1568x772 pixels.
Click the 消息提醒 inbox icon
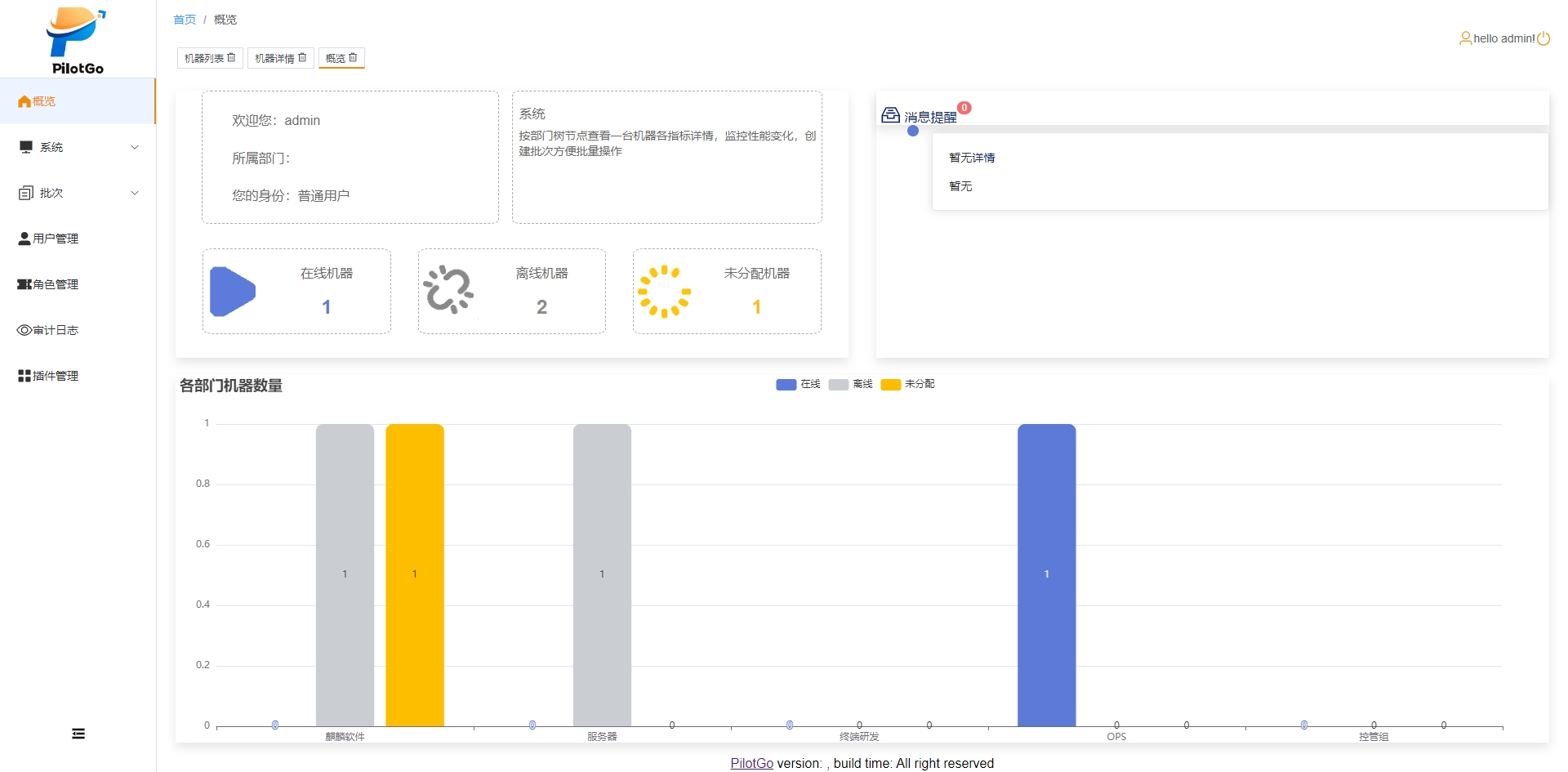[x=890, y=115]
